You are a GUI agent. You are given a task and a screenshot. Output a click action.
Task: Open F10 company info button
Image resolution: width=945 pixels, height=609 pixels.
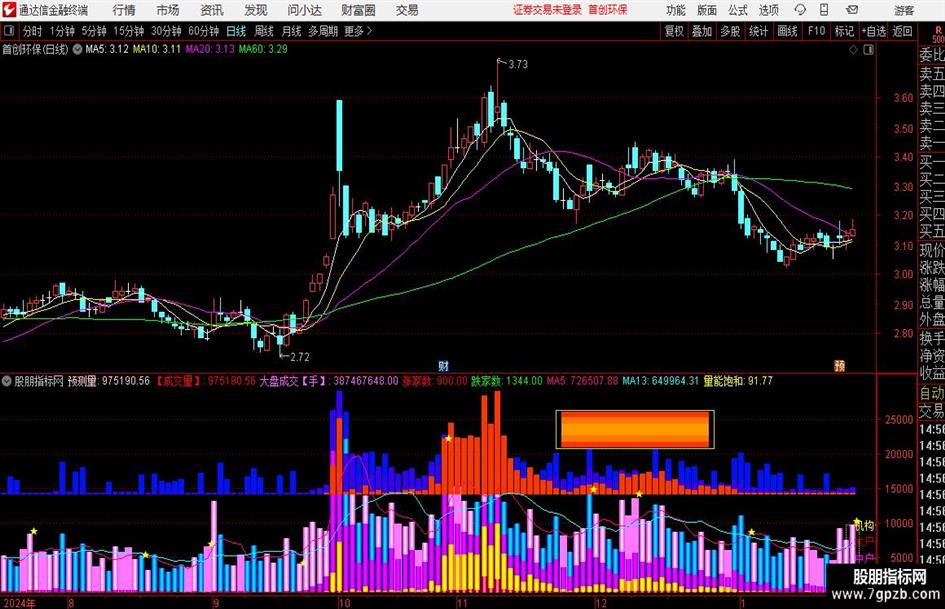(816, 31)
